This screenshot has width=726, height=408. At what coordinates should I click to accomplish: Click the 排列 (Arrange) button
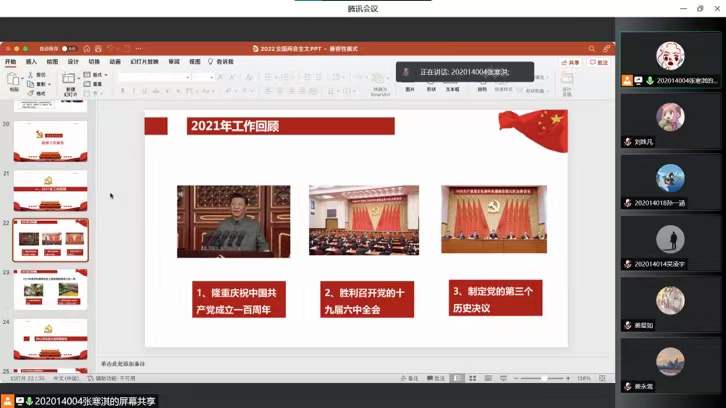tap(482, 87)
